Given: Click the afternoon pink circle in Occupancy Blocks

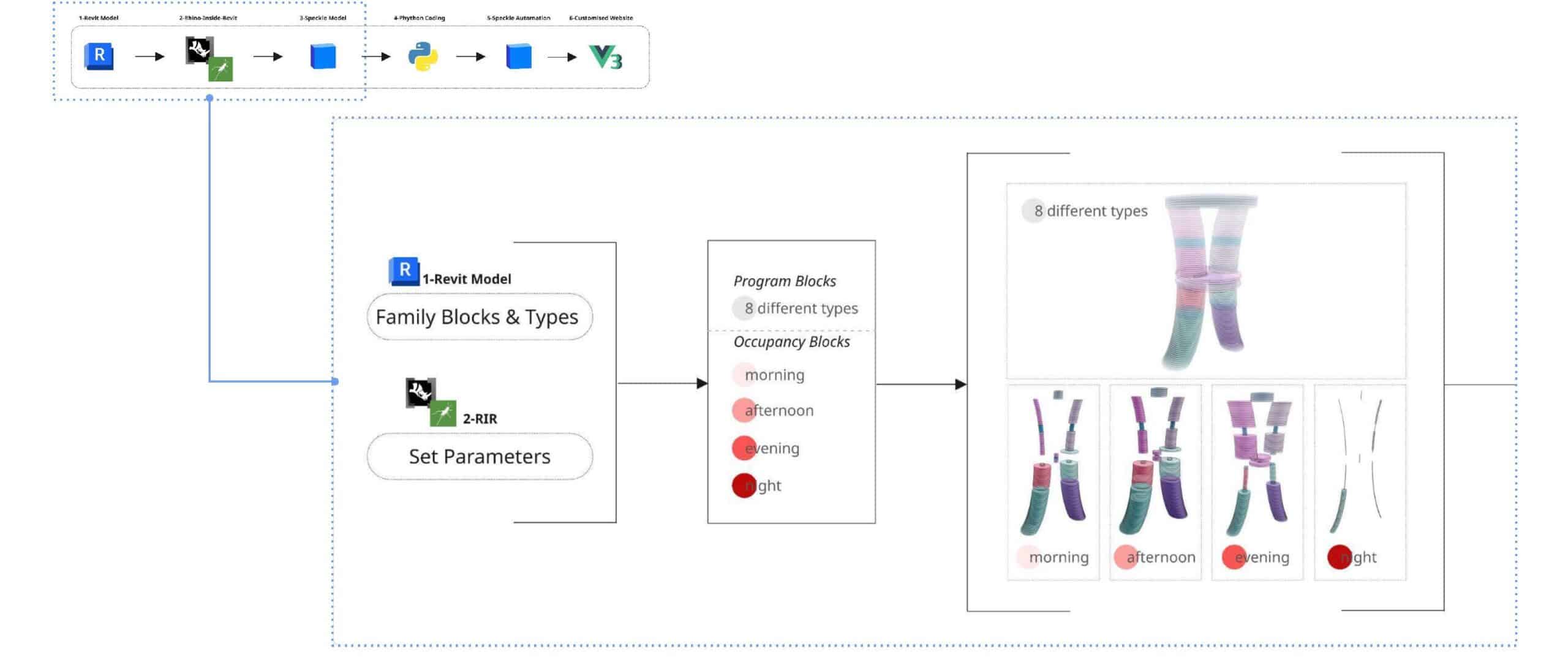Looking at the screenshot, I should (x=744, y=410).
